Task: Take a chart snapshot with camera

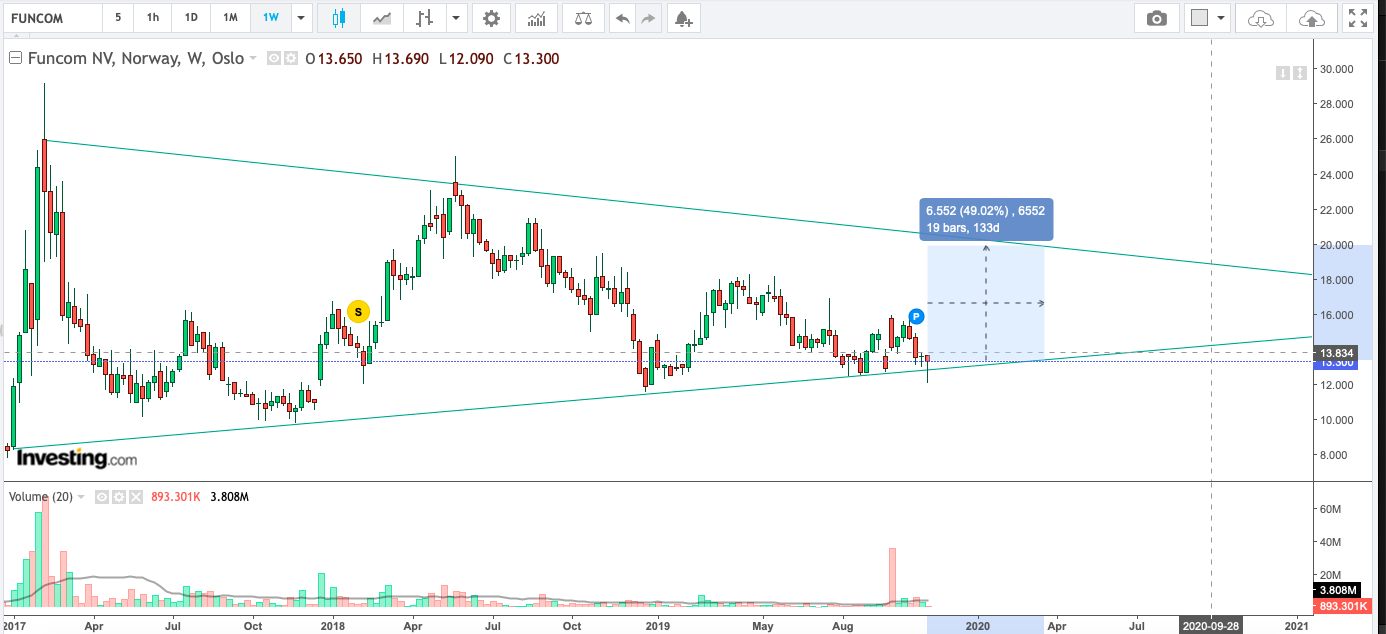Action: pos(1157,18)
